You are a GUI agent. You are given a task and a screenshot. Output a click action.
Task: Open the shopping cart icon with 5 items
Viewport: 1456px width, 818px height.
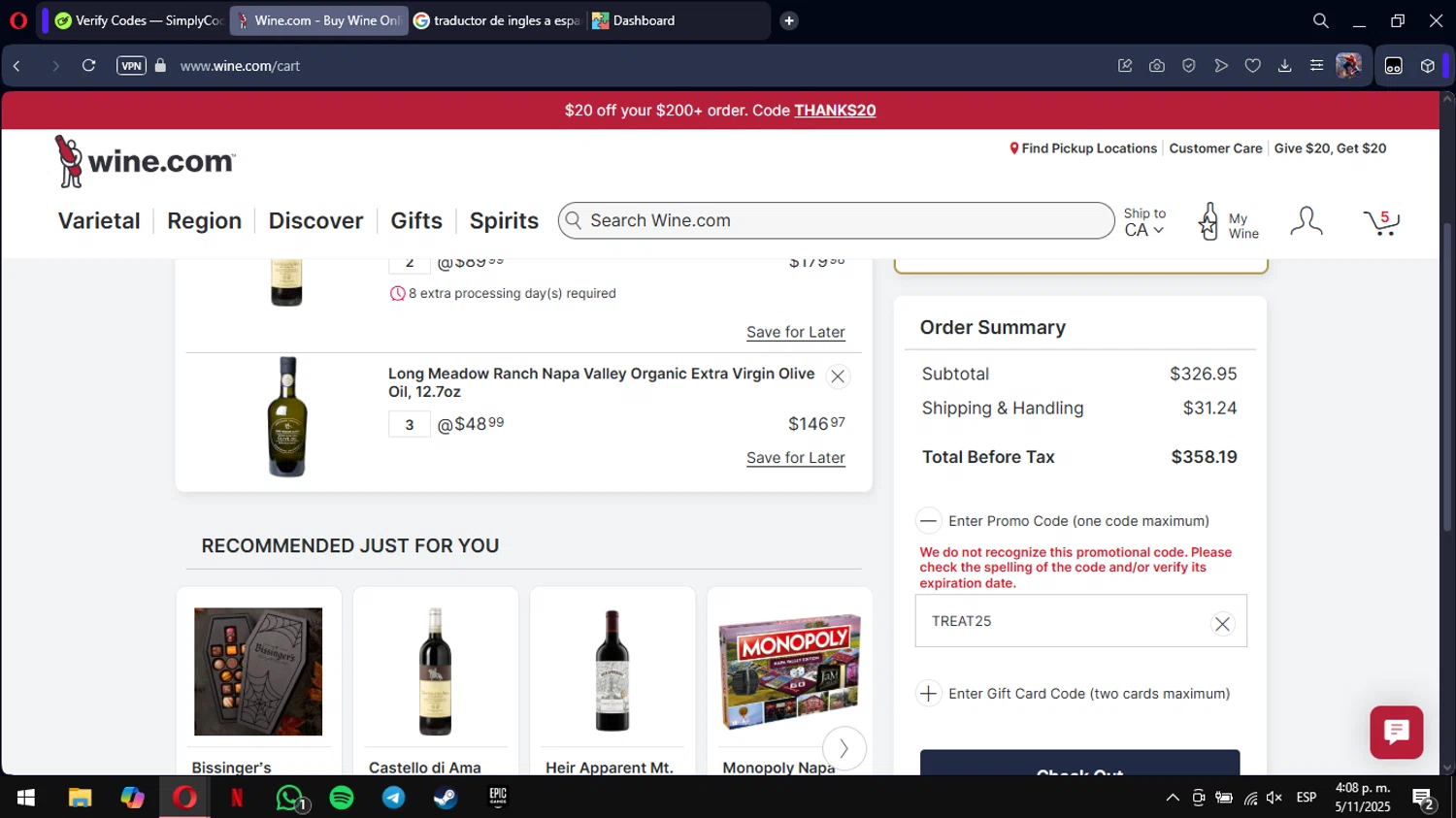[1381, 222]
